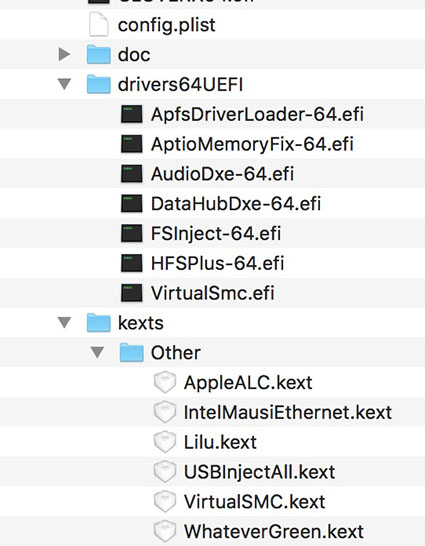Click the AppleALC.kext shield icon
Image resolution: width=425 pixels, height=546 pixels.
(x=165, y=382)
